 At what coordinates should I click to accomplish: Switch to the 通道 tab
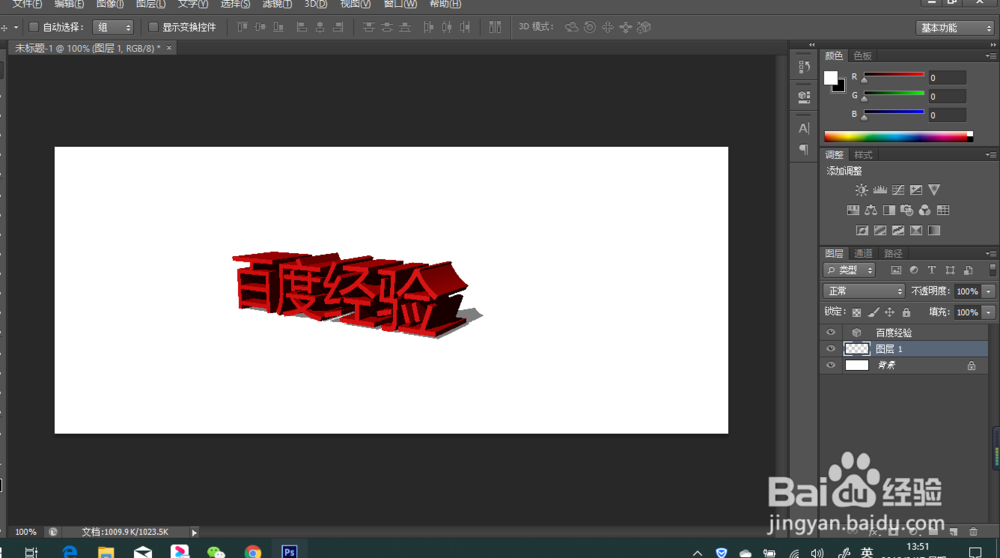(x=863, y=254)
